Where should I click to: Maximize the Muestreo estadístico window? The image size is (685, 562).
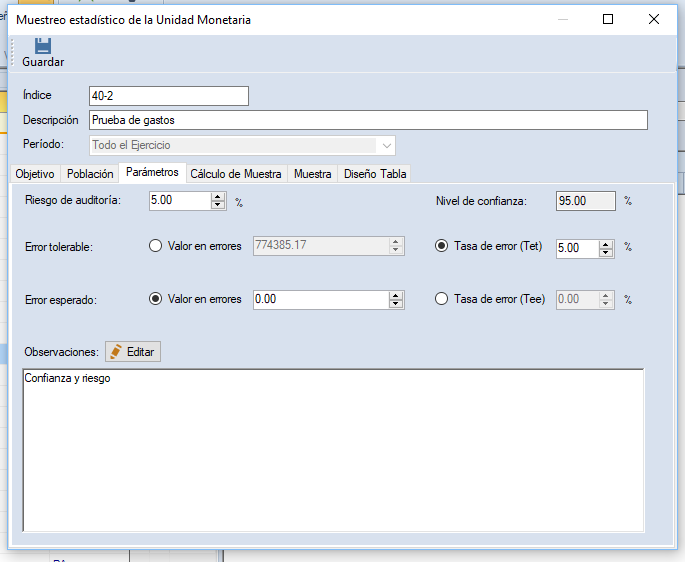608,19
